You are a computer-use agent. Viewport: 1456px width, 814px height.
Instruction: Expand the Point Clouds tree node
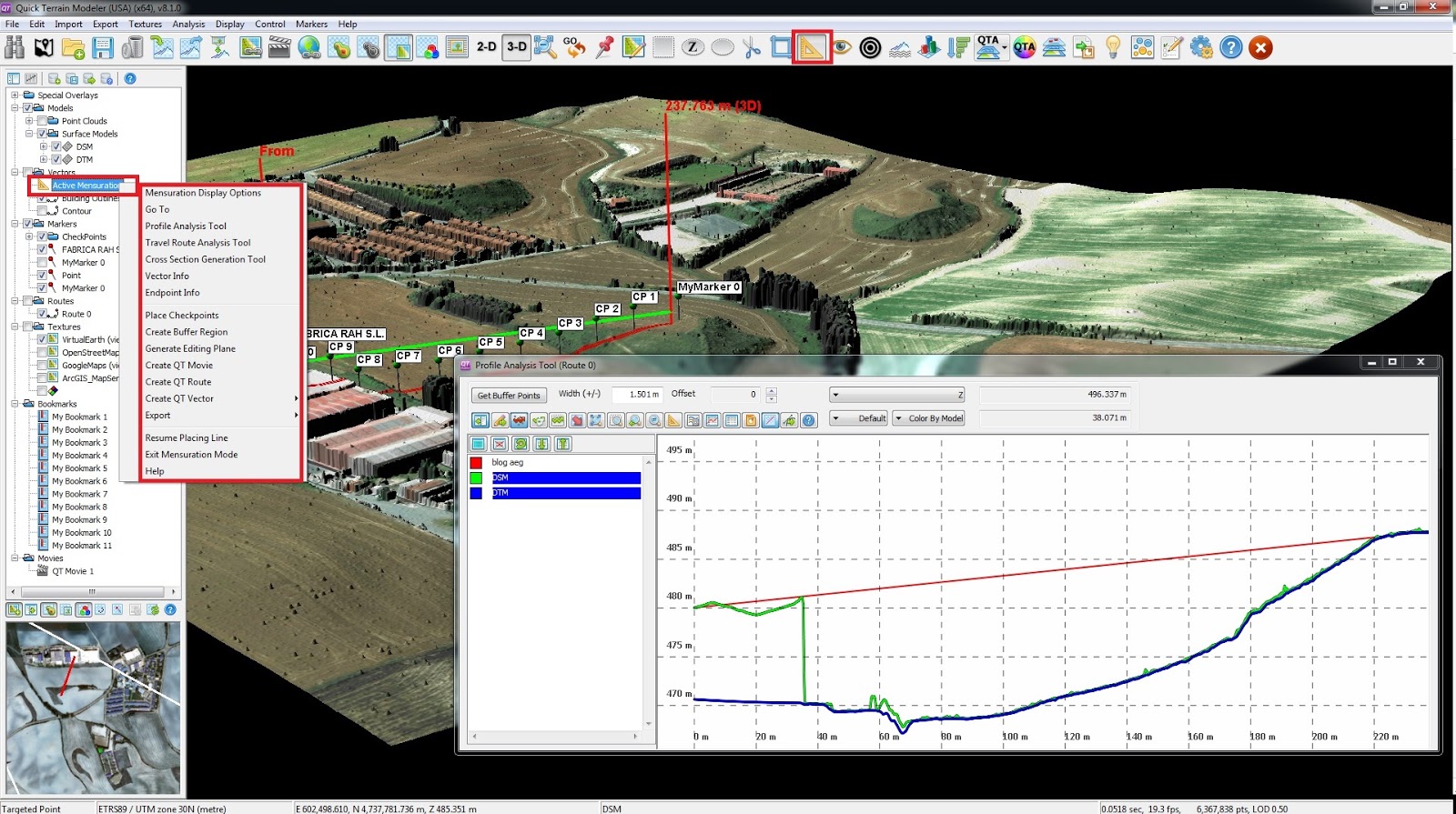28,120
